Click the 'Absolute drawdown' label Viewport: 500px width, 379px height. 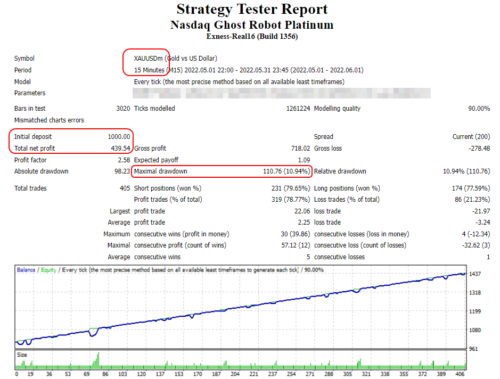[x=41, y=171]
